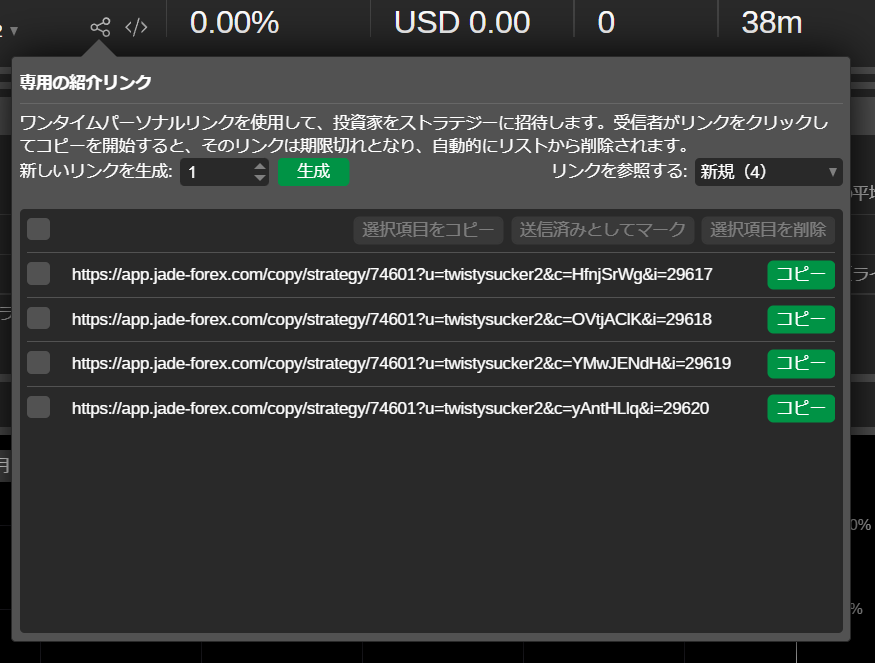Screen dimensions: 875x663
Task: Expand the strategy name dropdown arrow
Action: pos(14,31)
